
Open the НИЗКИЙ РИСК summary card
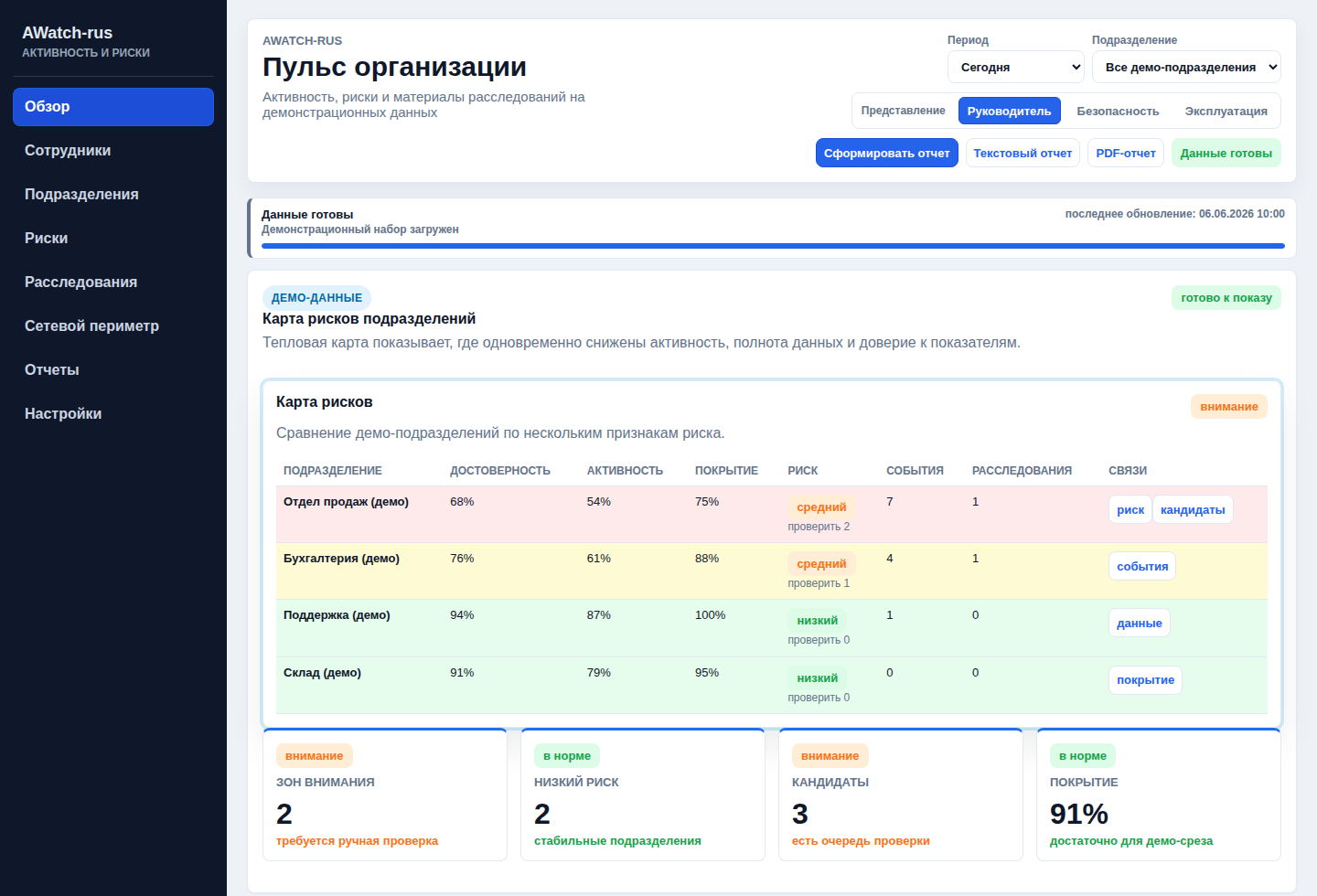(x=643, y=795)
